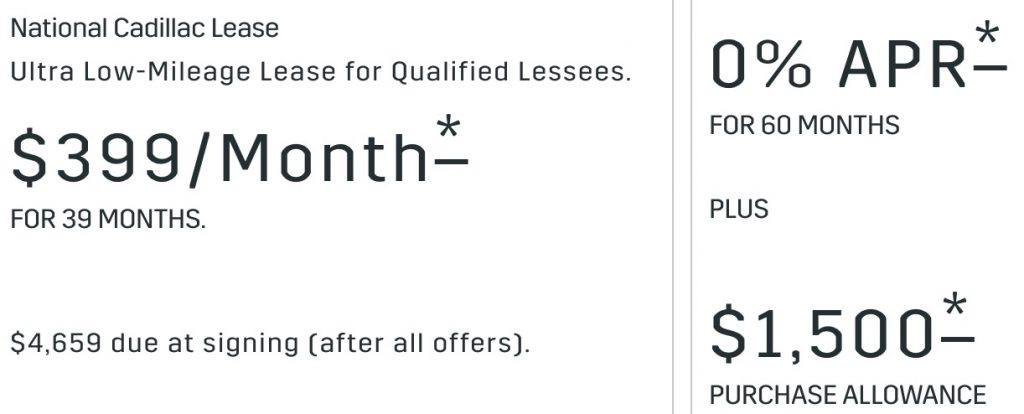This screenshot has height=414, width=1024.
Task: Click the FOR 60 MONTHS label
Action: click(x=805, y=125)
